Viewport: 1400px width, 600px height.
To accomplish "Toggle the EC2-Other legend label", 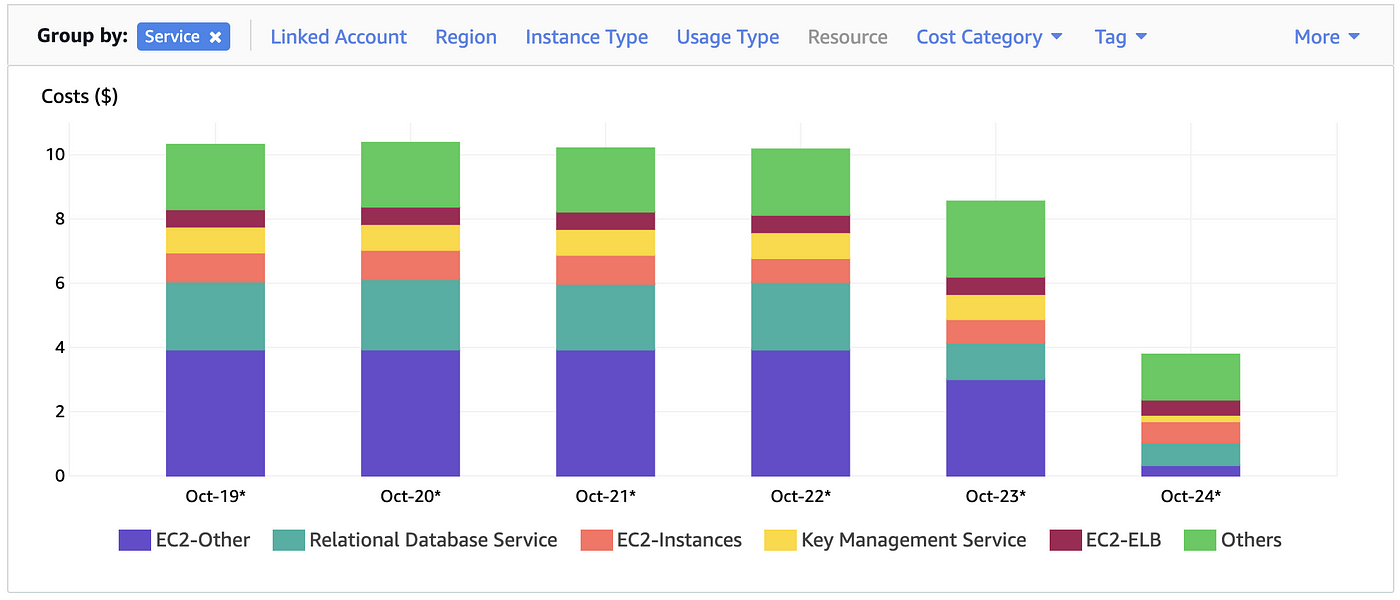I will coord(203,540).
